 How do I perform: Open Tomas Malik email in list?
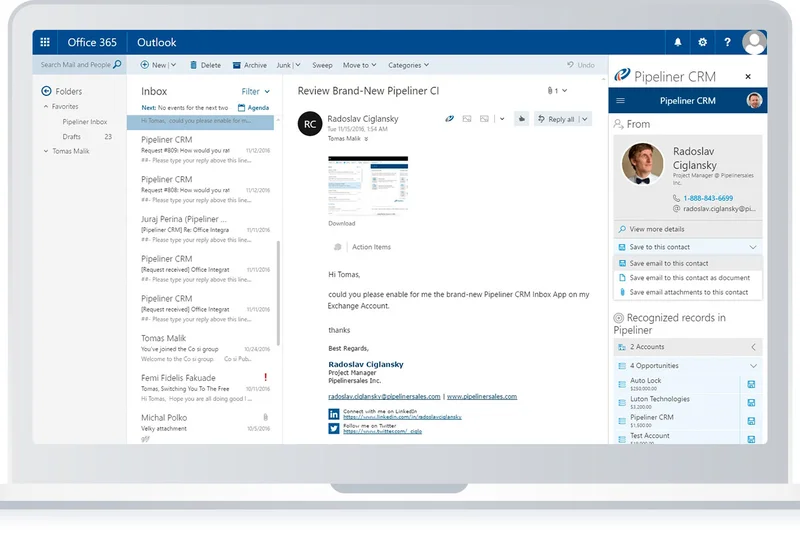click(x=203, y=348)
